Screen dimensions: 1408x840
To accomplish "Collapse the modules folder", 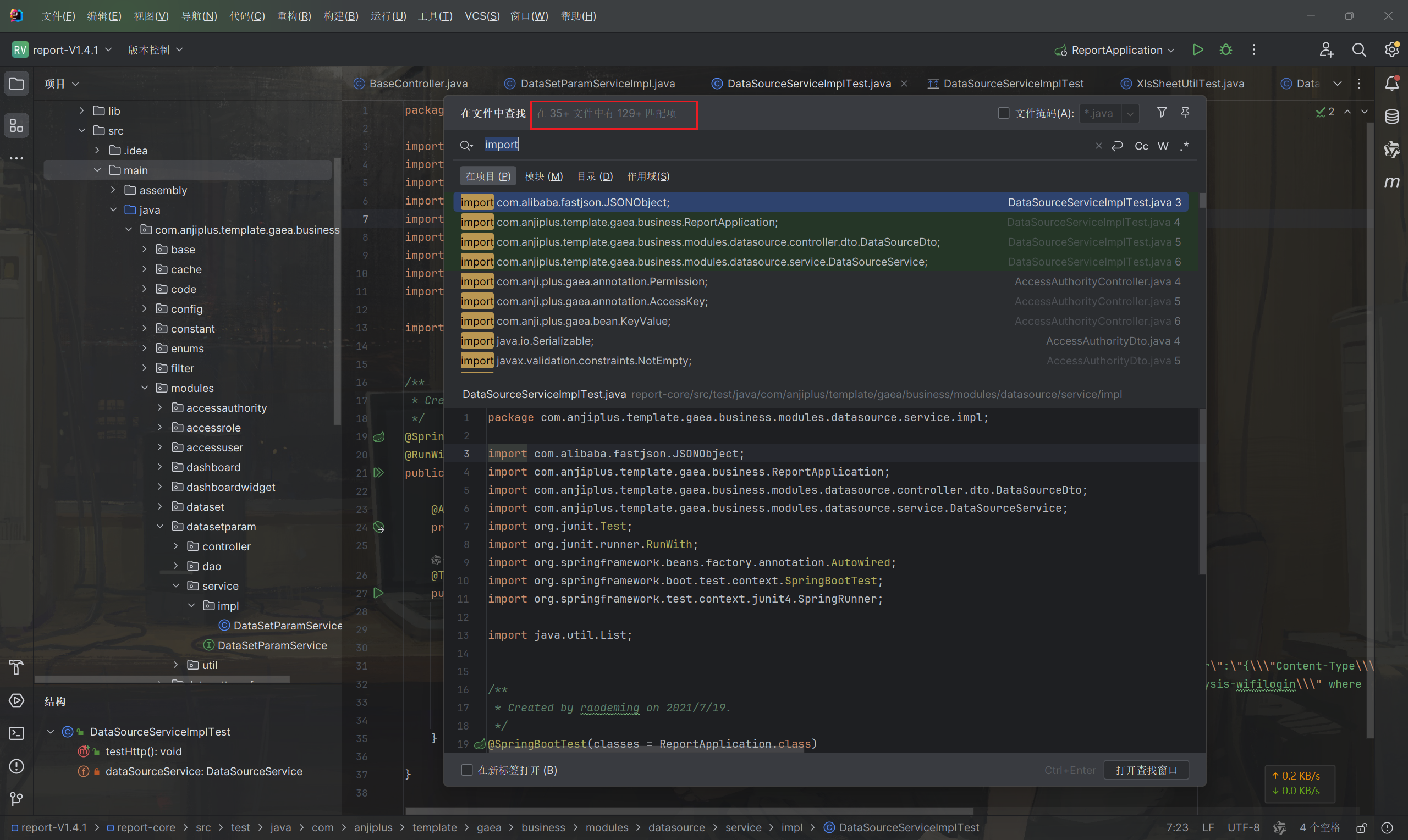I will [144, 388].
